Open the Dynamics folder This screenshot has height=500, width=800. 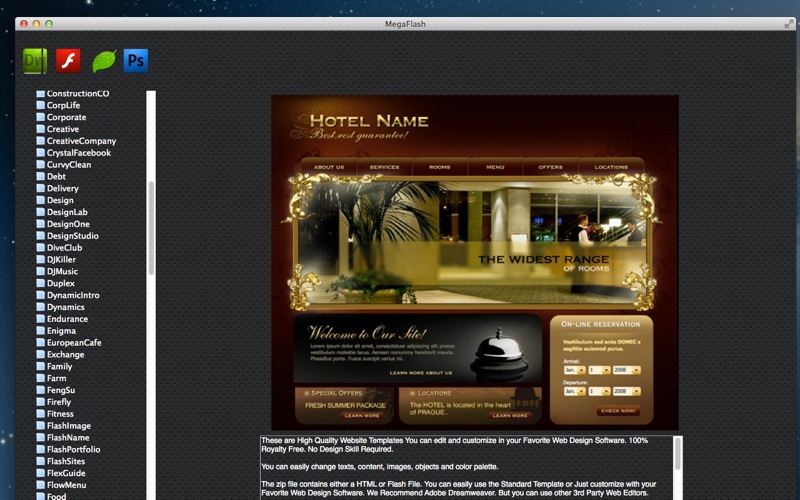[60, 307]
